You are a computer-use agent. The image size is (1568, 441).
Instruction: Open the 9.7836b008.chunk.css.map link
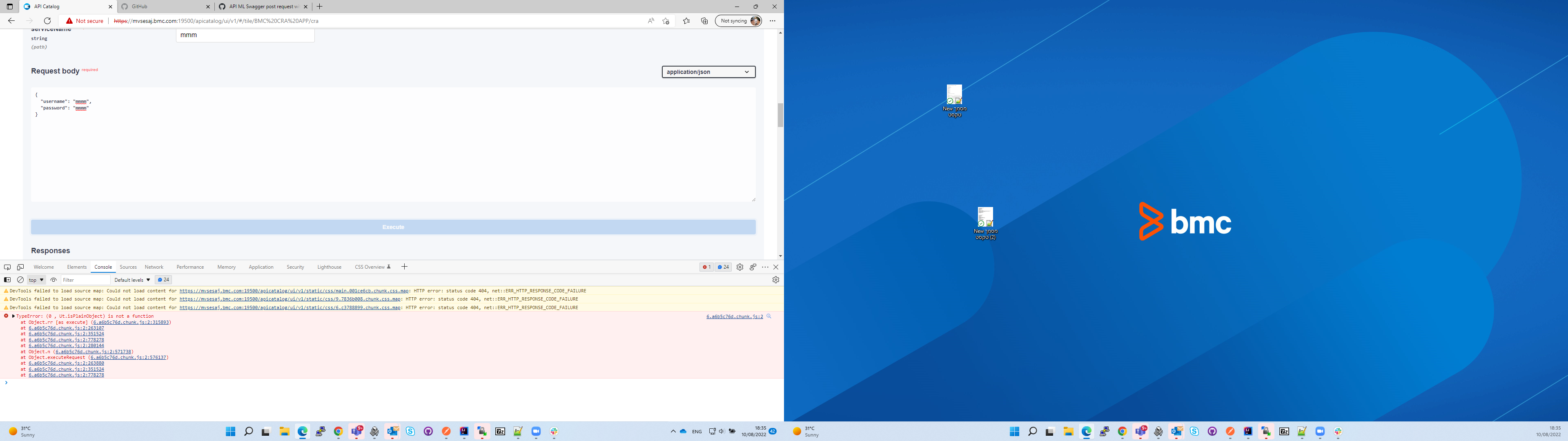(290, 299)
